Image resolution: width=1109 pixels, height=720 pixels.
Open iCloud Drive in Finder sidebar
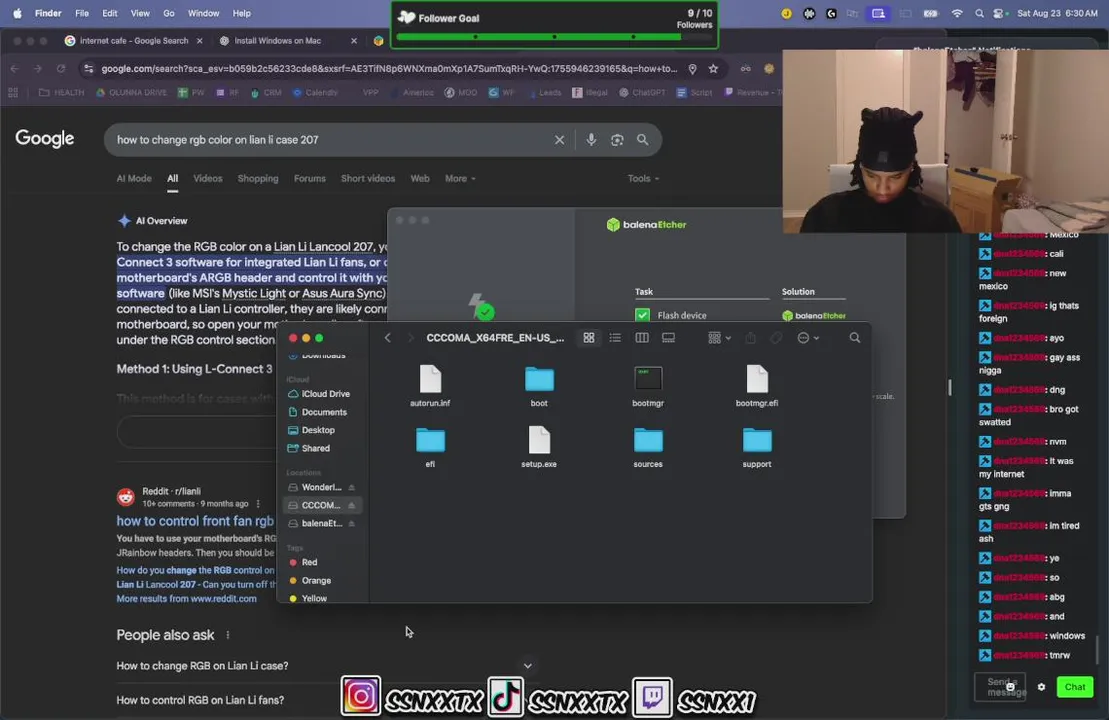point(319,394)
